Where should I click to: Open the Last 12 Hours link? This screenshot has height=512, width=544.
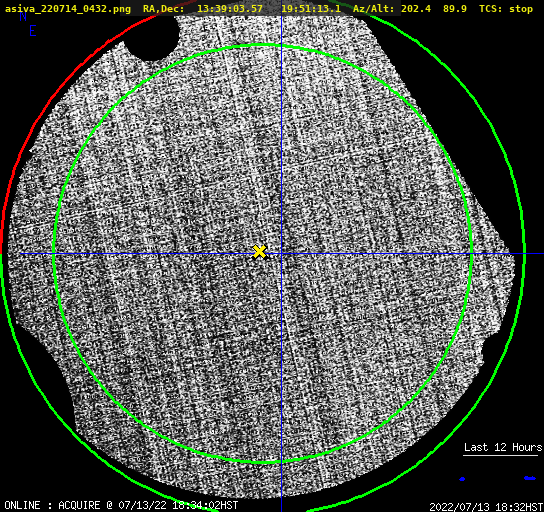tap(503, 447)
